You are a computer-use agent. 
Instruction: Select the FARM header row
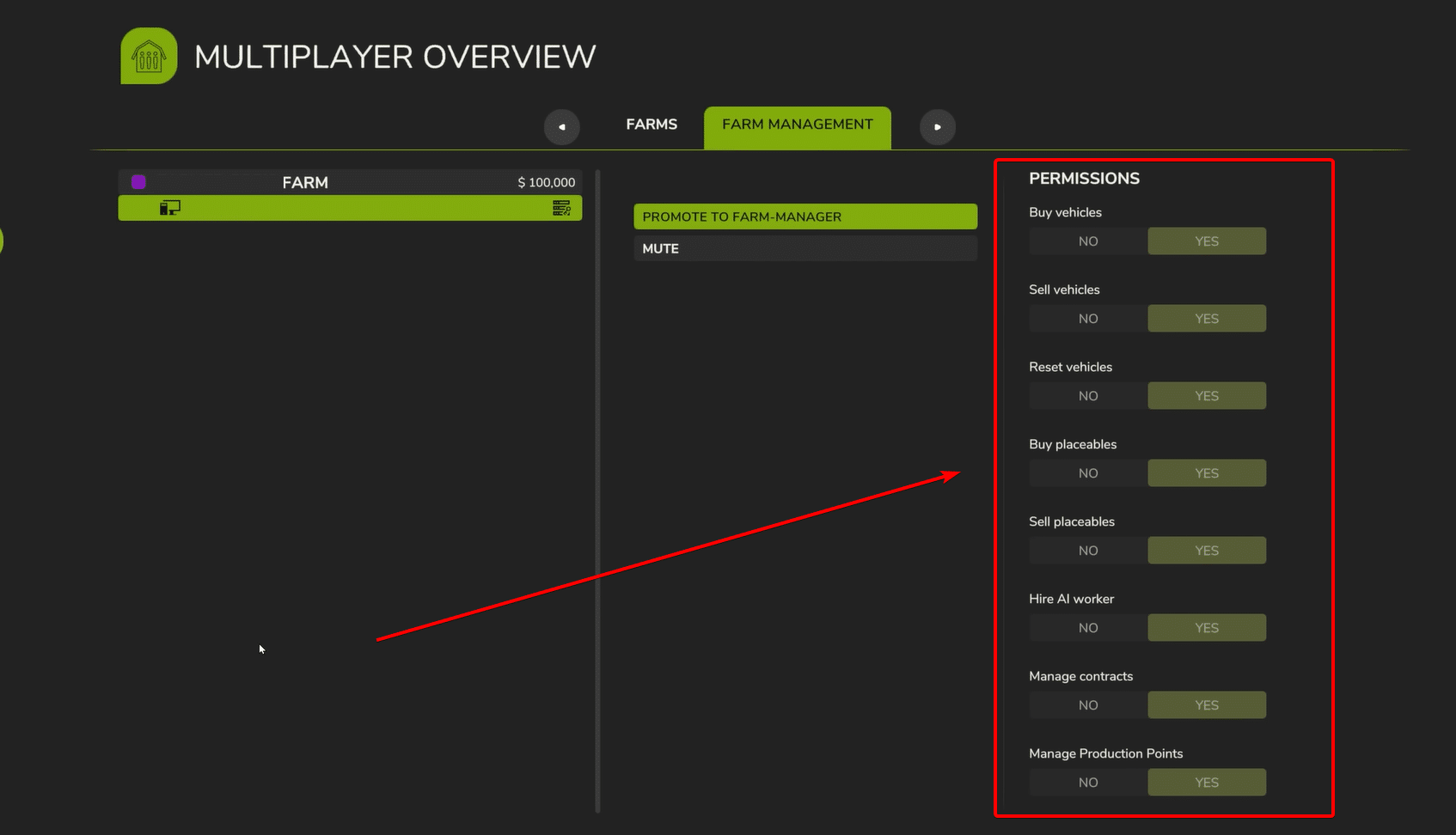tap(350, 182)
